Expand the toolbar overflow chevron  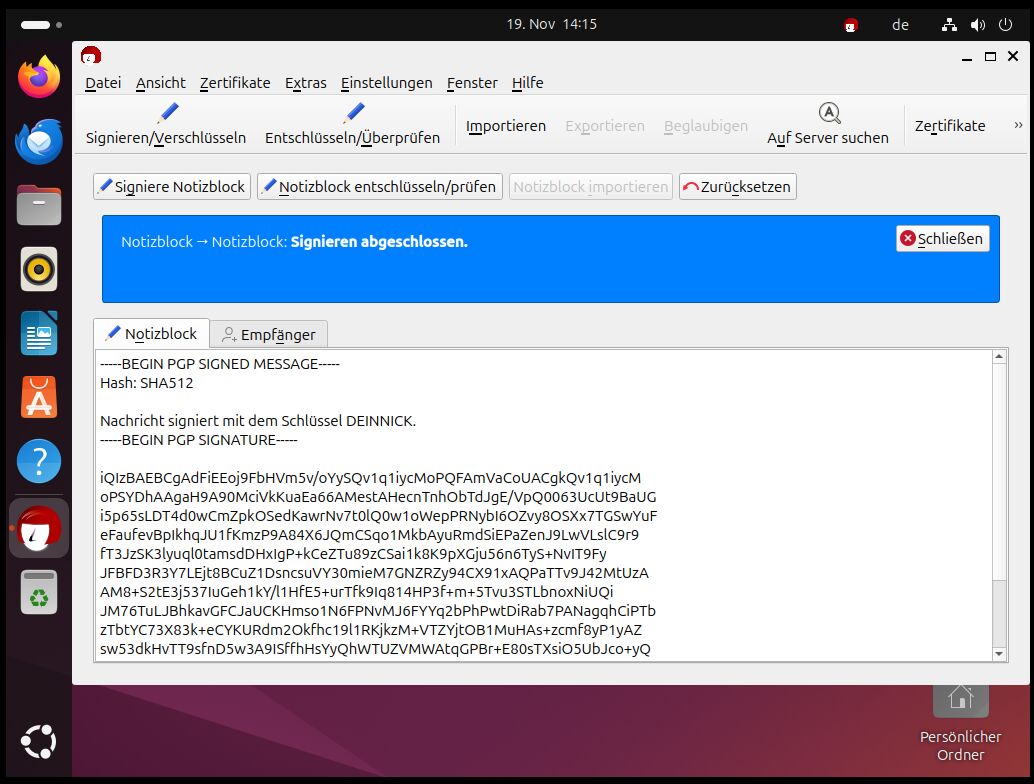click(x=1018, y=125)
